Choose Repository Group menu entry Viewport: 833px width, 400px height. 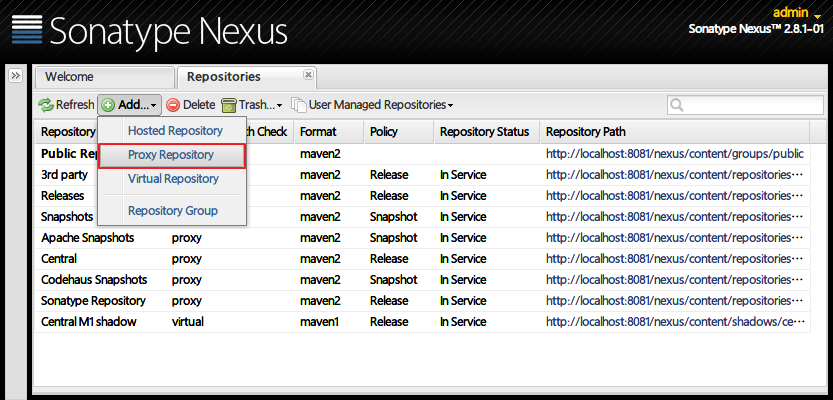point(173,211)
